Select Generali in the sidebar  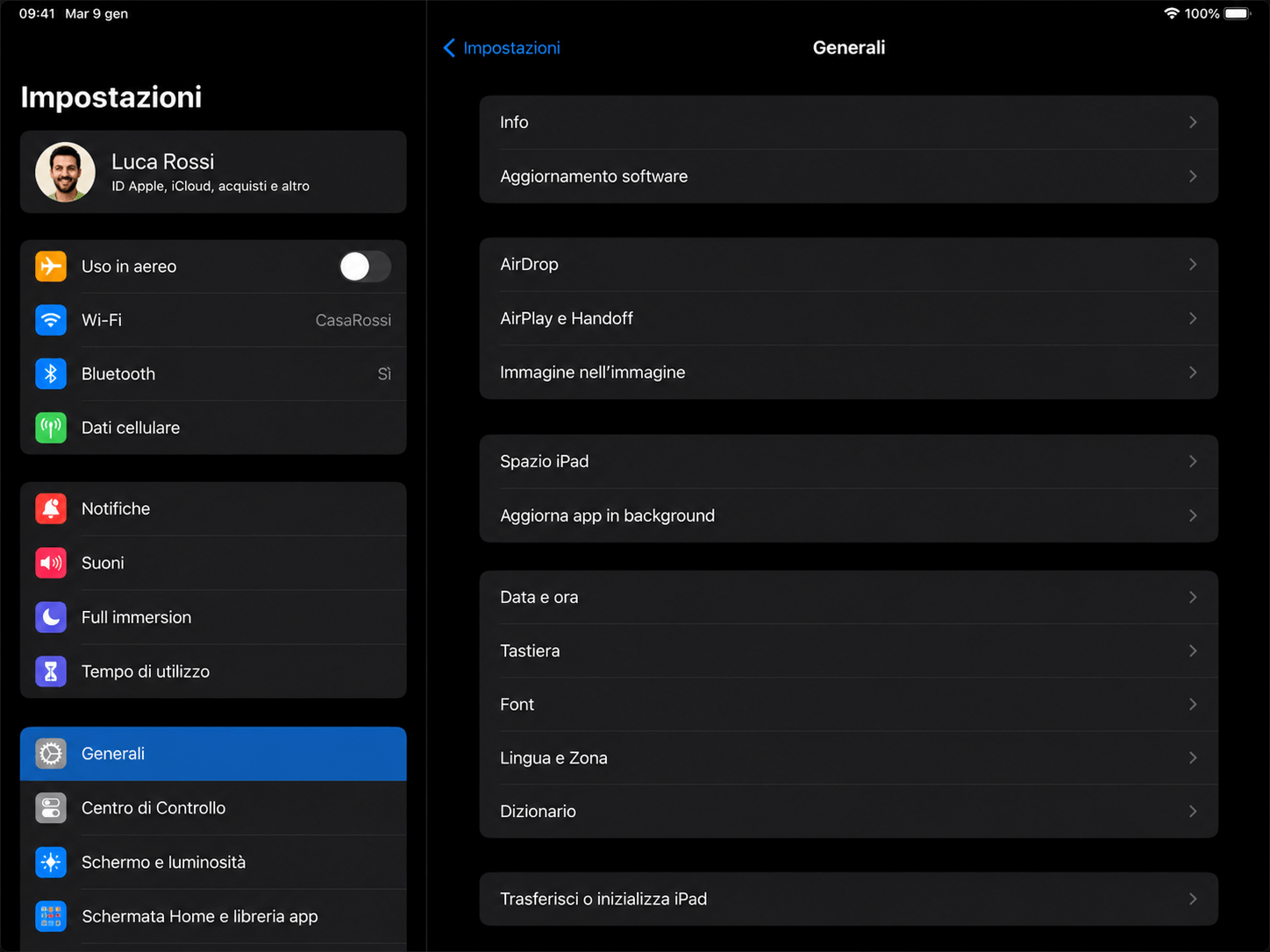click(x=213, y=754)
